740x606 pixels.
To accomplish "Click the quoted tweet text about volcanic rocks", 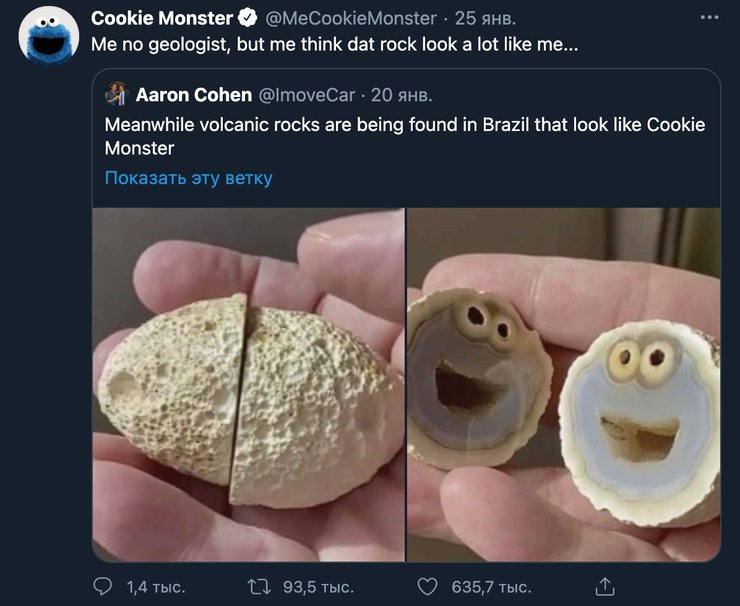I will (405, 136).
